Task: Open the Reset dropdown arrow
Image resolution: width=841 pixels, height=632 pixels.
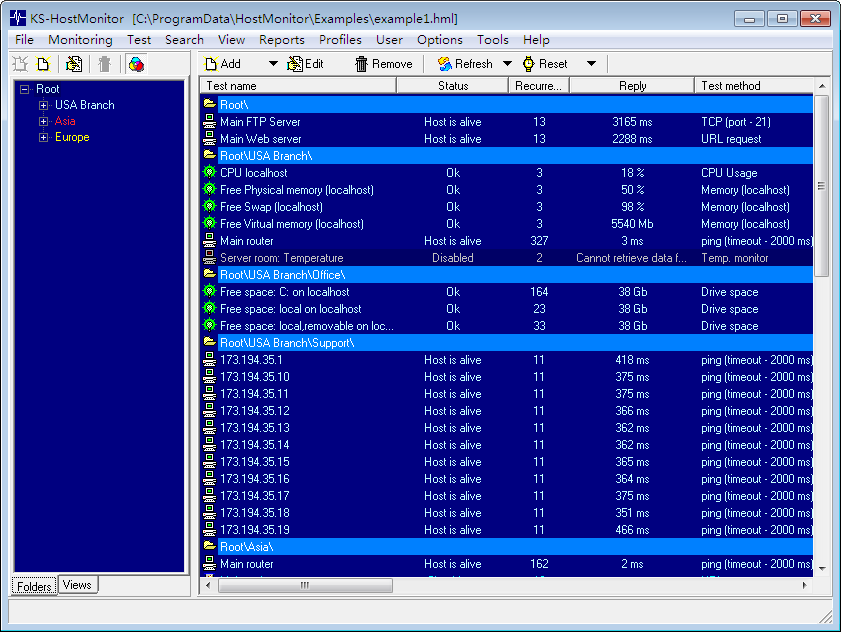Action: pyautogui.click(x=591, y=64)
